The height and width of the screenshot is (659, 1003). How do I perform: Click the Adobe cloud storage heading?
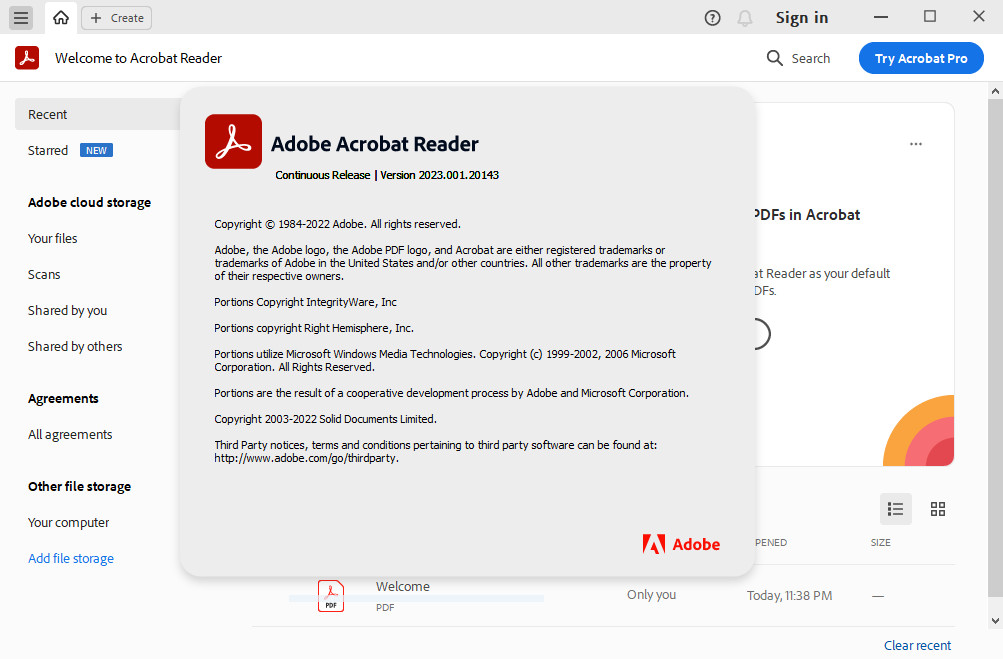[x=90, y=202]
